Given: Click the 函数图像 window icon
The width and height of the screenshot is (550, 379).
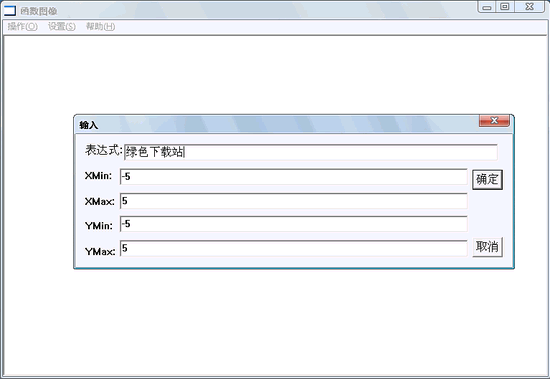Looking at the screenshot, I should click(10, 11).
